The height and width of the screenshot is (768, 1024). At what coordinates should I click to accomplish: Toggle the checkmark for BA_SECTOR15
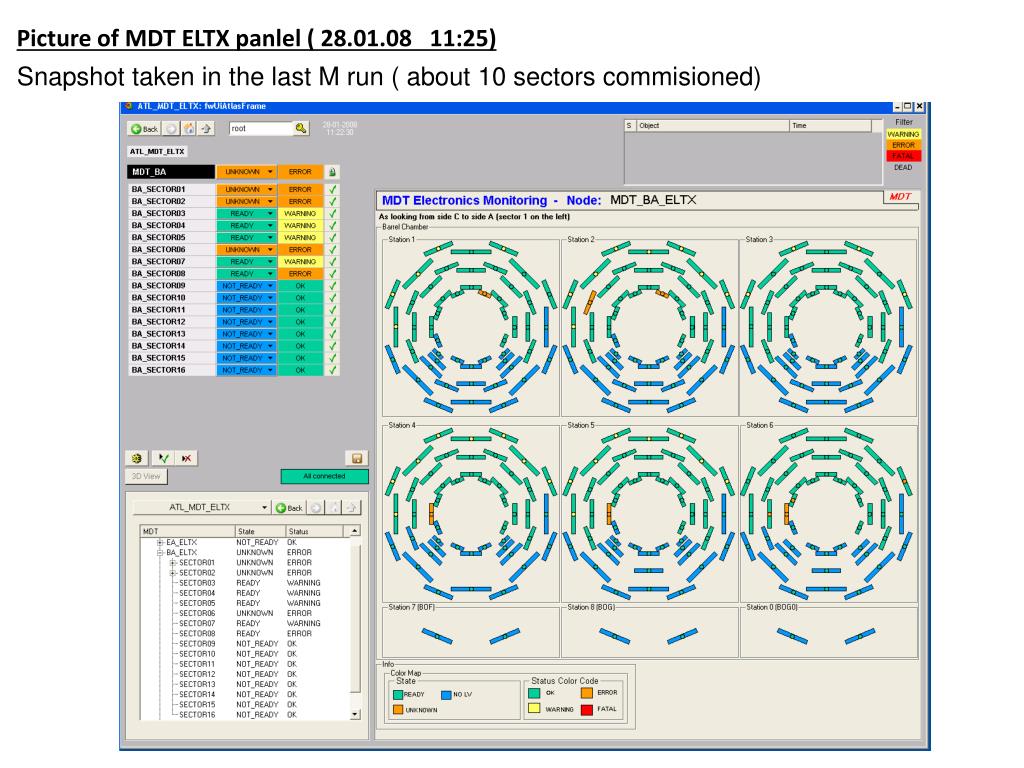click(x=332, y=358)
